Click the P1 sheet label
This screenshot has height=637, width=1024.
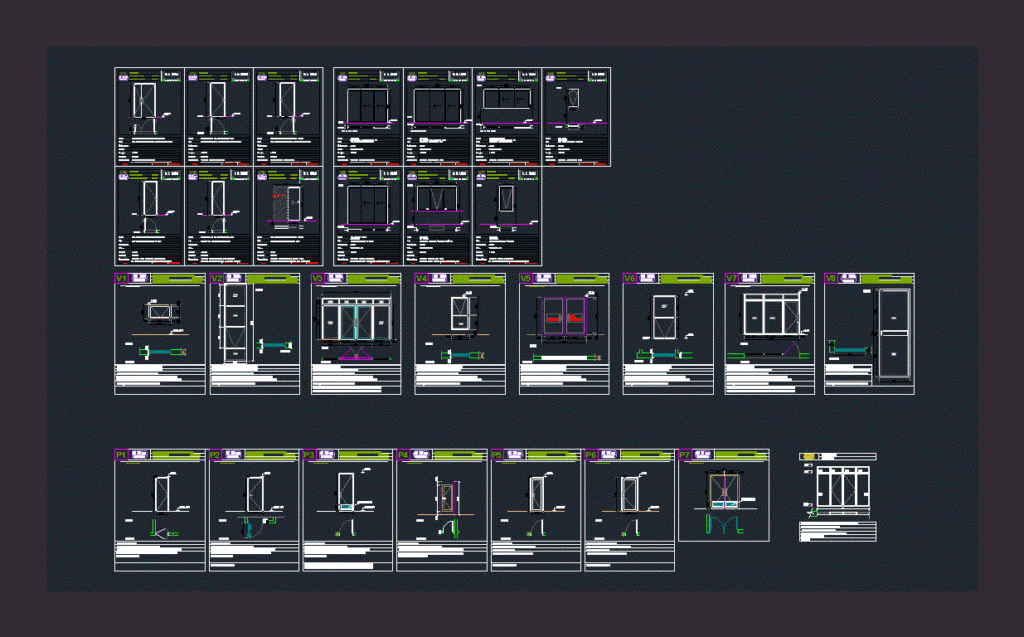tap(121, 454)
